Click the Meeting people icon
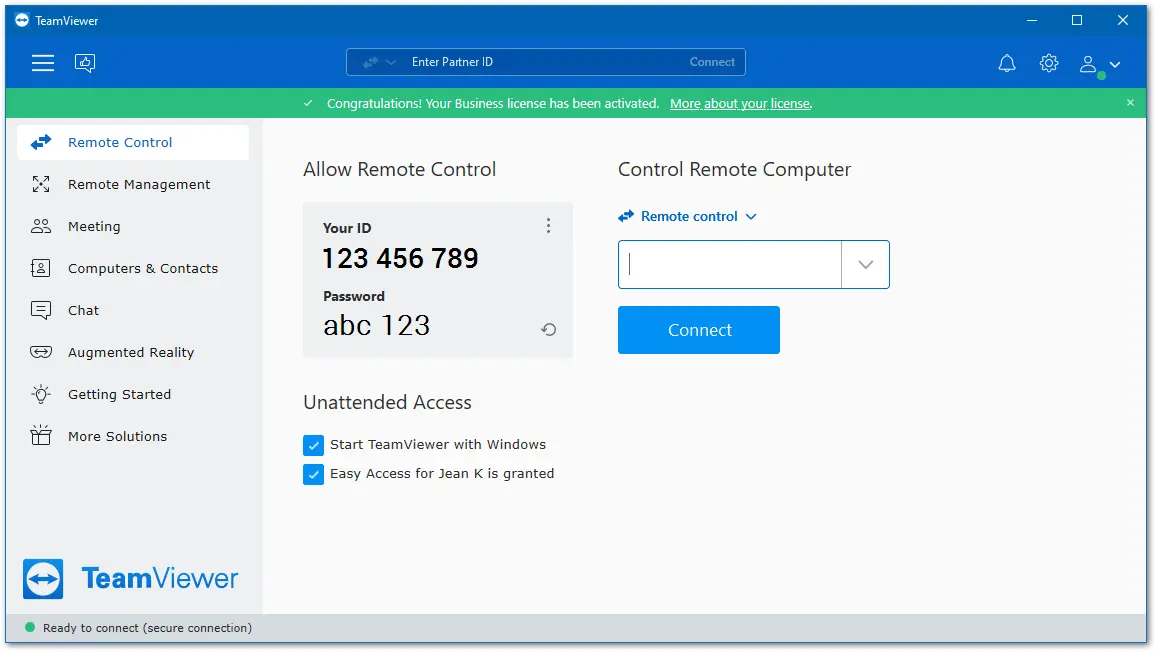Image resolution: width=1156 pixels, height=652 pixels. 41,226
